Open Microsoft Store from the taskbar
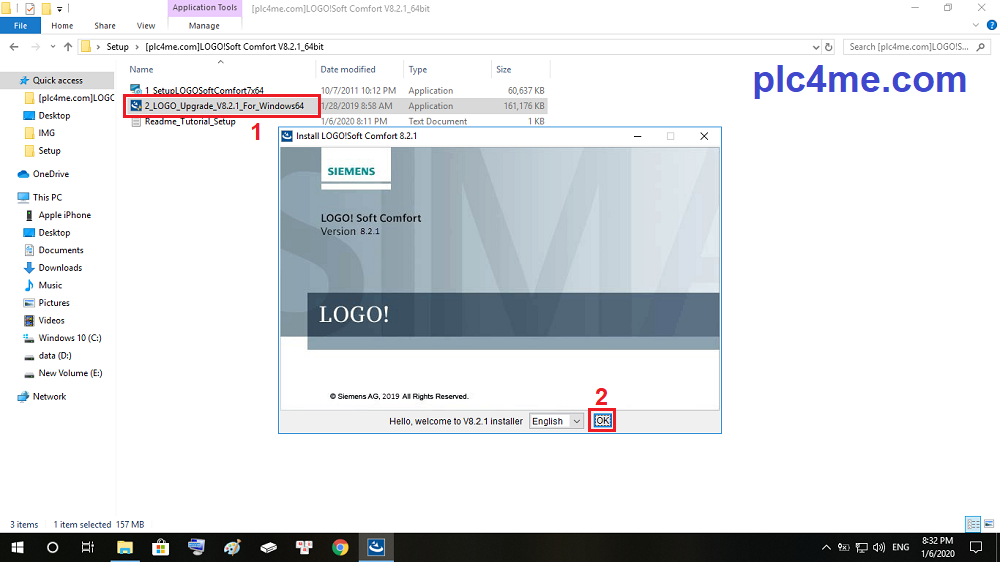Screen dimensions: 1000x562 click(160, 547)
